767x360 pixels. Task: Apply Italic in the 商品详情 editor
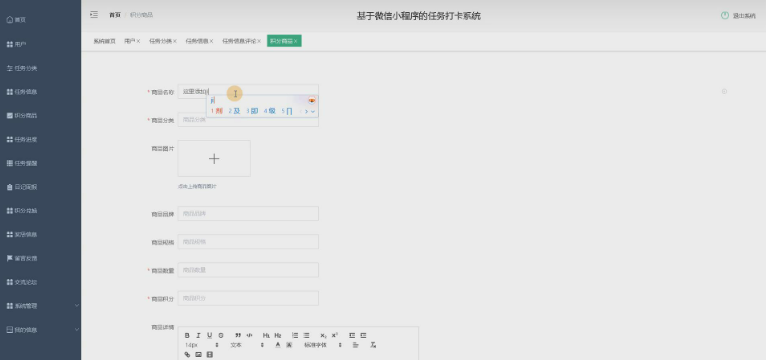pyautogui.click(x=198, y=336)
